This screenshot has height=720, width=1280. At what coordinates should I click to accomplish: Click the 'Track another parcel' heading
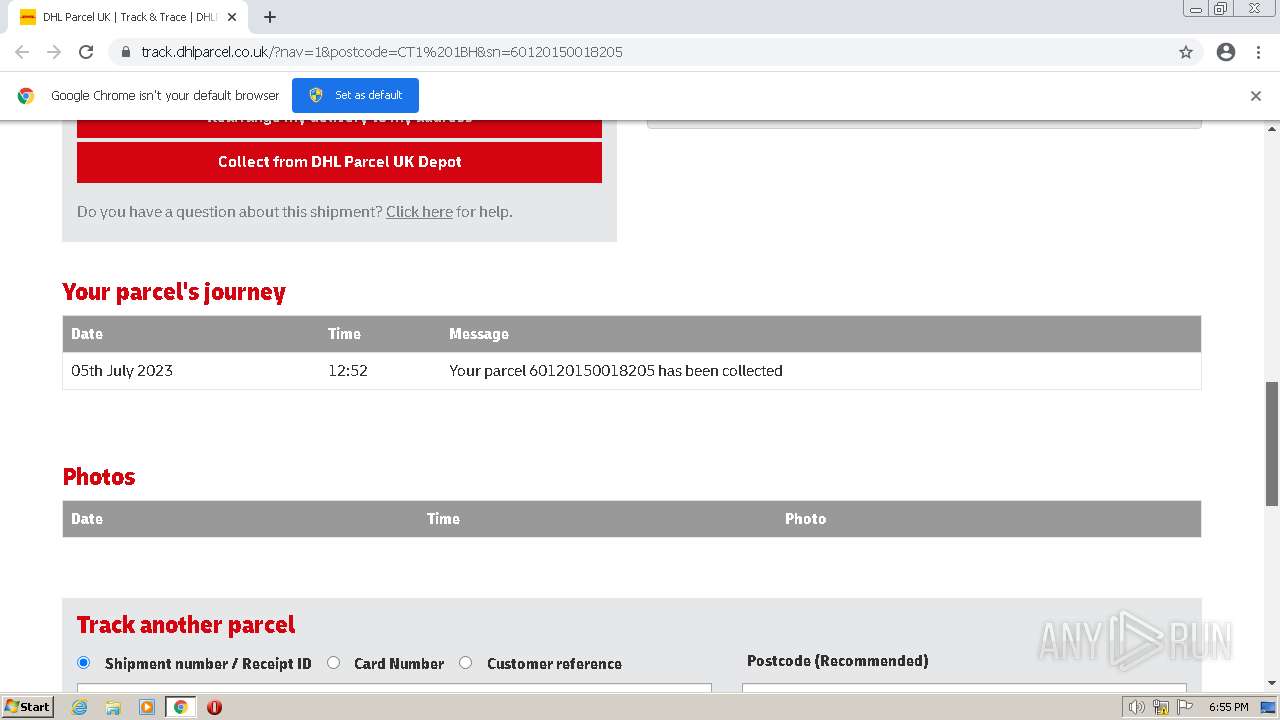(186, 625)
